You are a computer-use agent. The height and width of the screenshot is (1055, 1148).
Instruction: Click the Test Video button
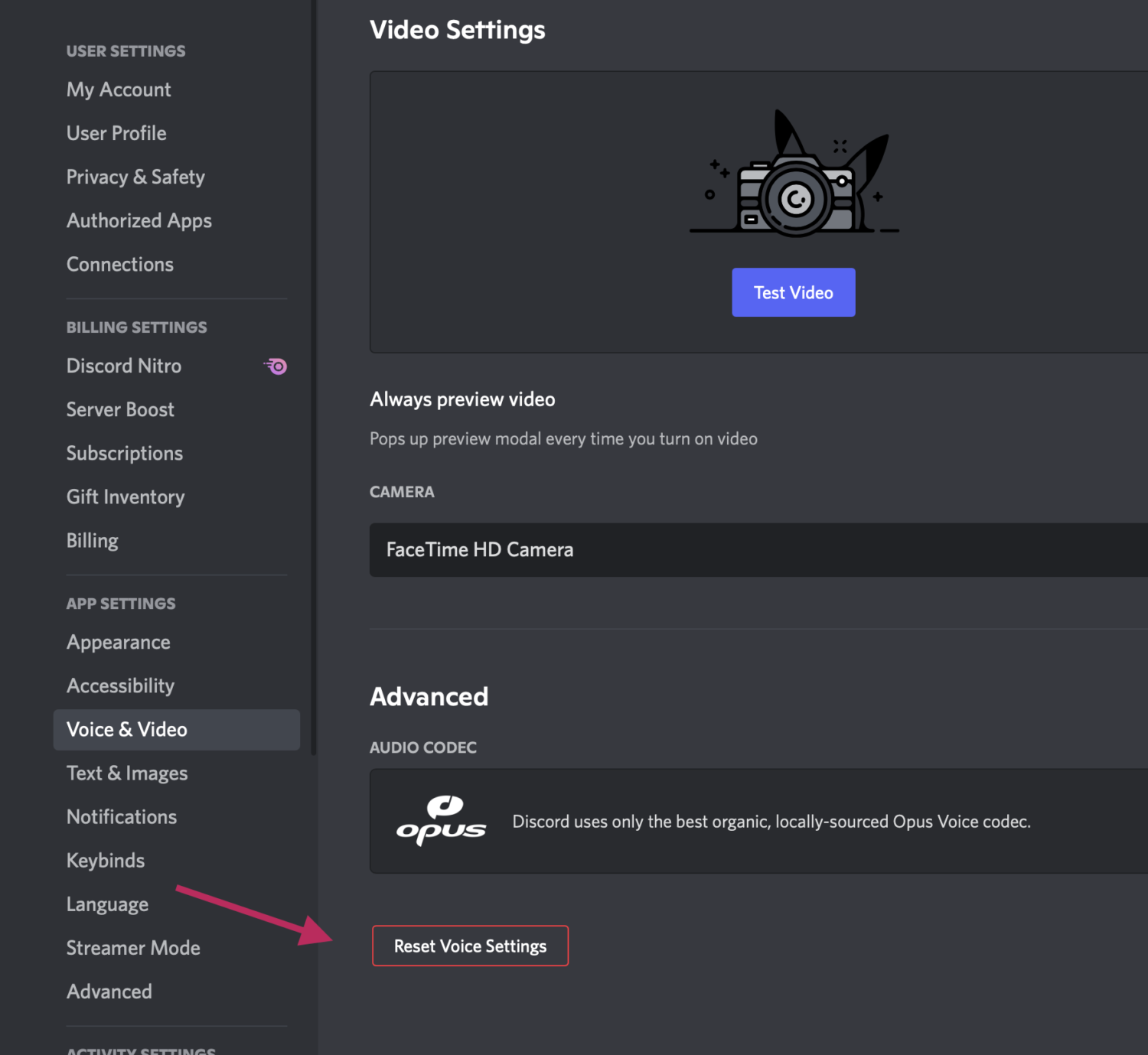794,292
